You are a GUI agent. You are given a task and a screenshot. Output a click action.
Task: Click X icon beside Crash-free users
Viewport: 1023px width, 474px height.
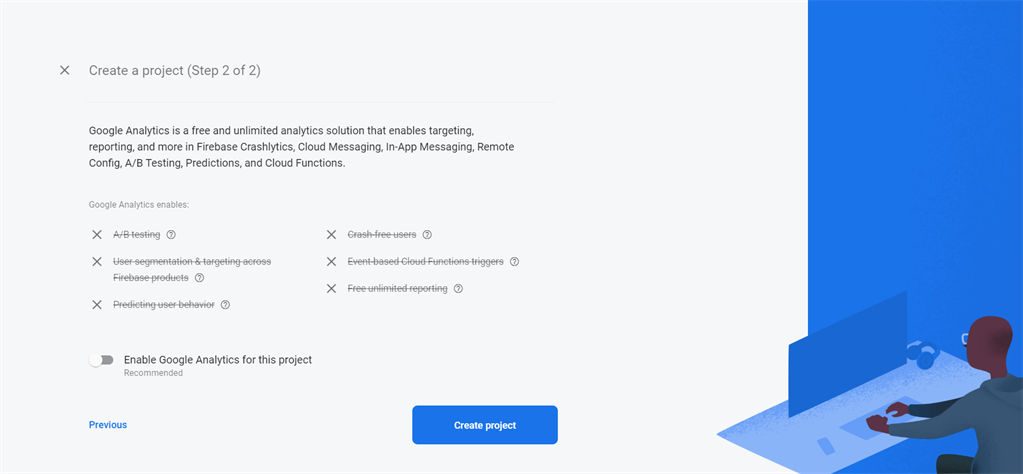pos(331,235)
